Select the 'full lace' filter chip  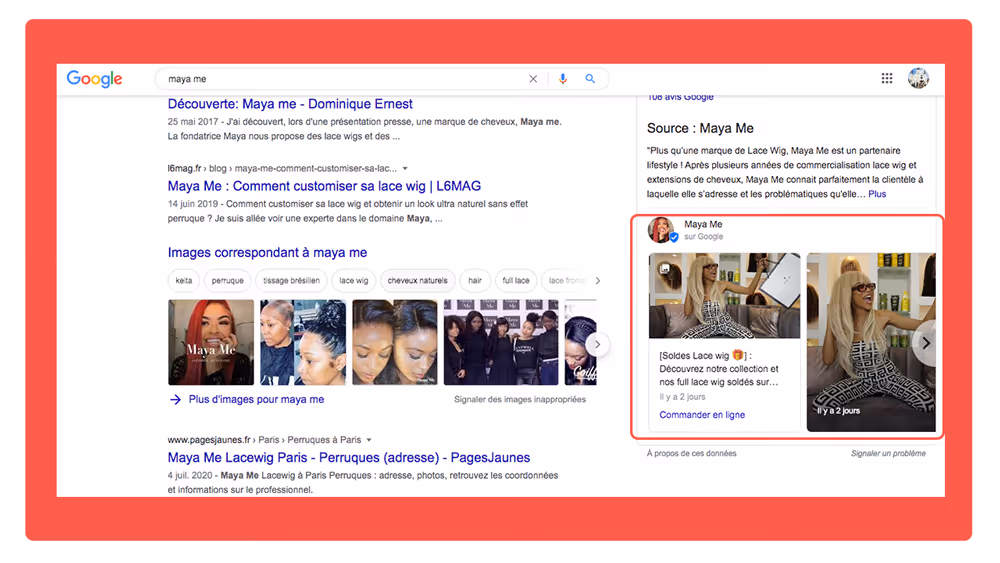[x=516, y=281]
